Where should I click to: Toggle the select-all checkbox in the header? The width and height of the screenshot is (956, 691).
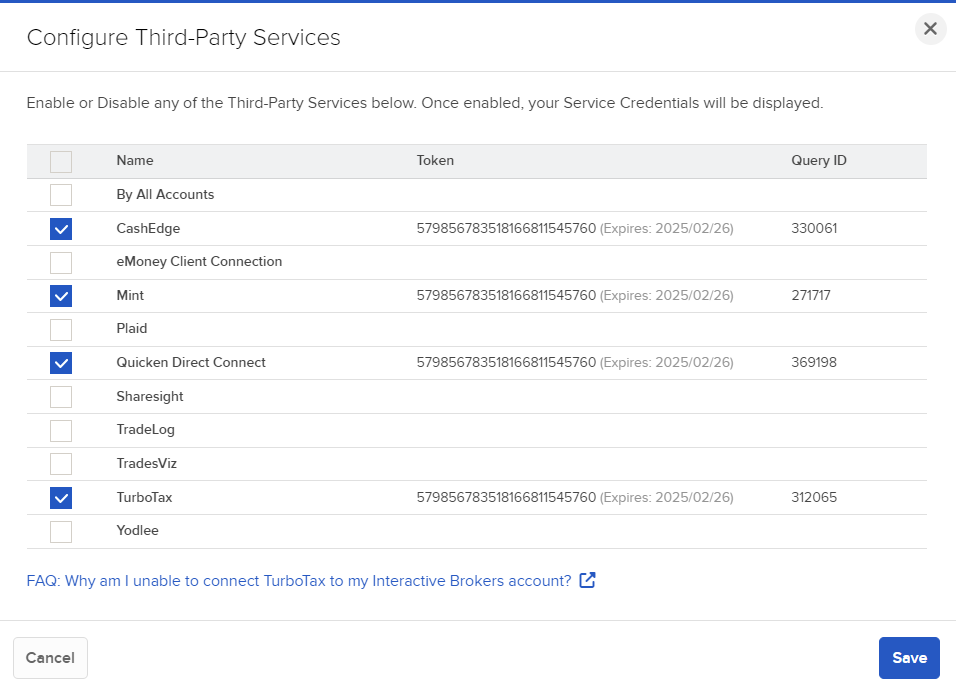coord(60,161)
